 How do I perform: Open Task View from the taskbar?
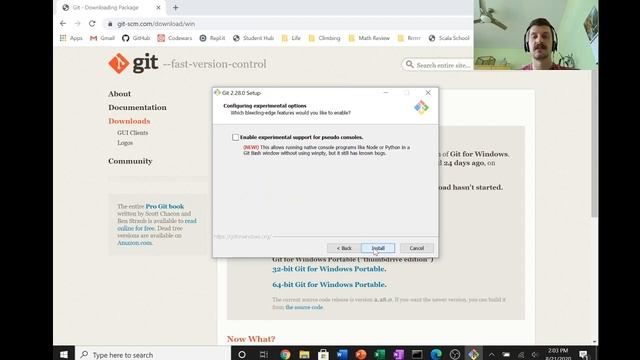[x=264, y=355]
